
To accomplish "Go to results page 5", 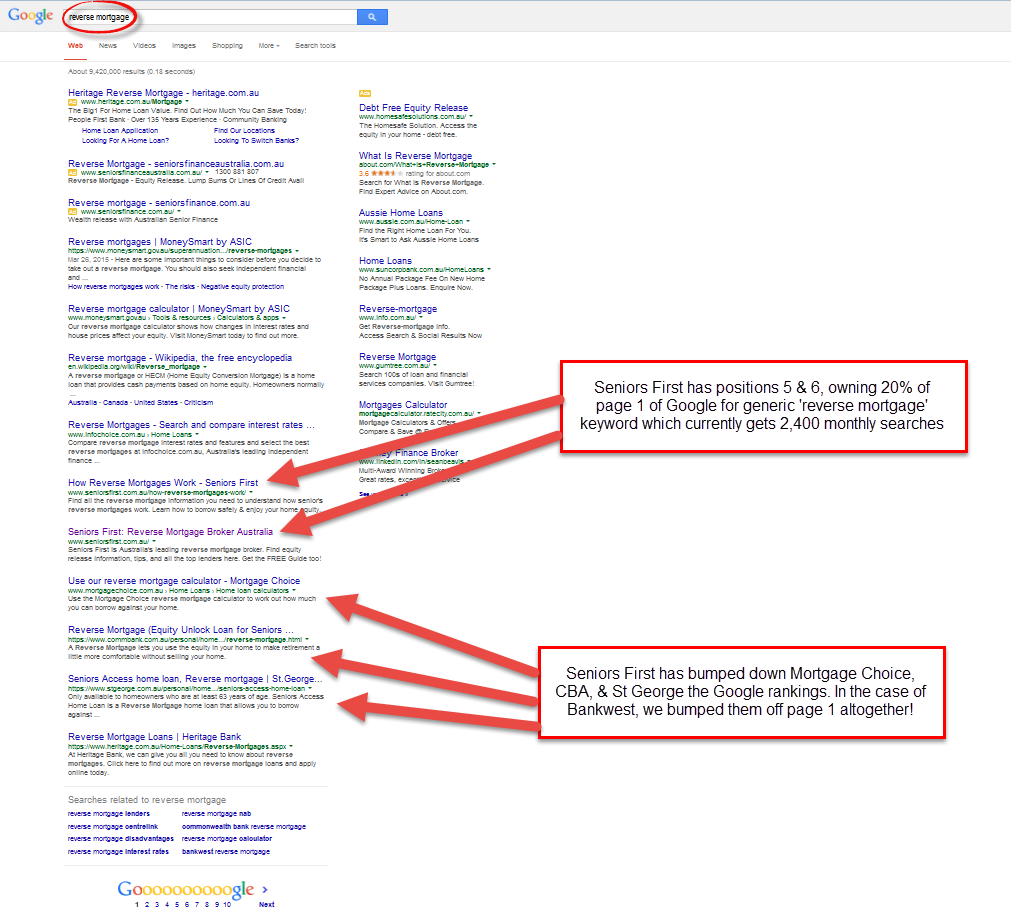I will point(177,905).
